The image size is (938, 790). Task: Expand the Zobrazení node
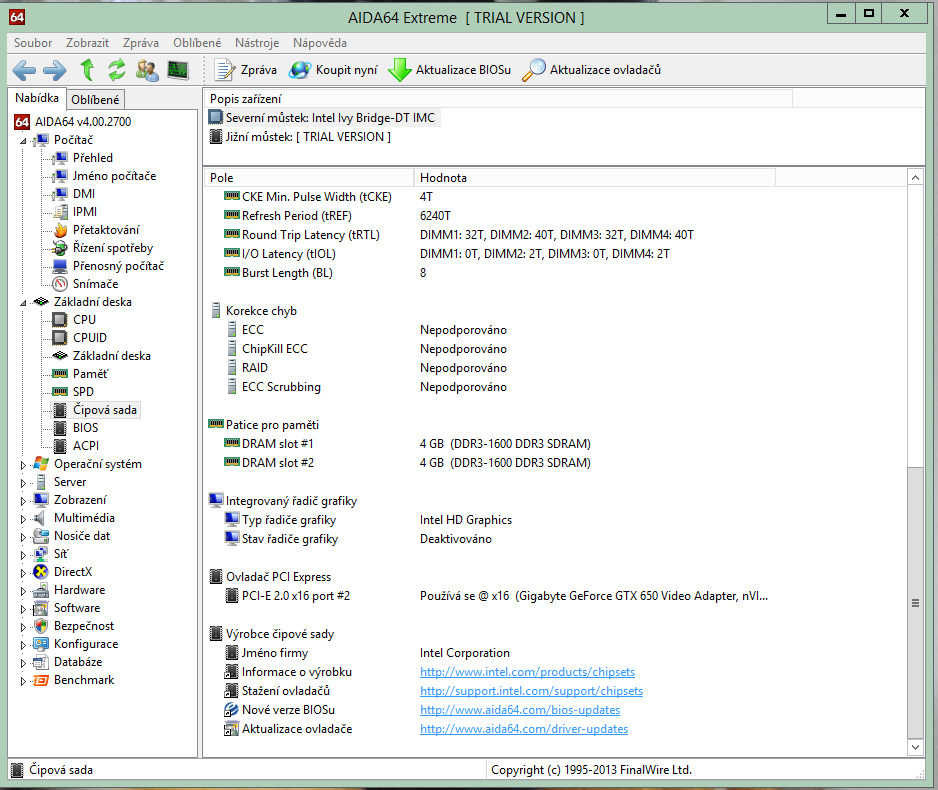pos(23,501)
